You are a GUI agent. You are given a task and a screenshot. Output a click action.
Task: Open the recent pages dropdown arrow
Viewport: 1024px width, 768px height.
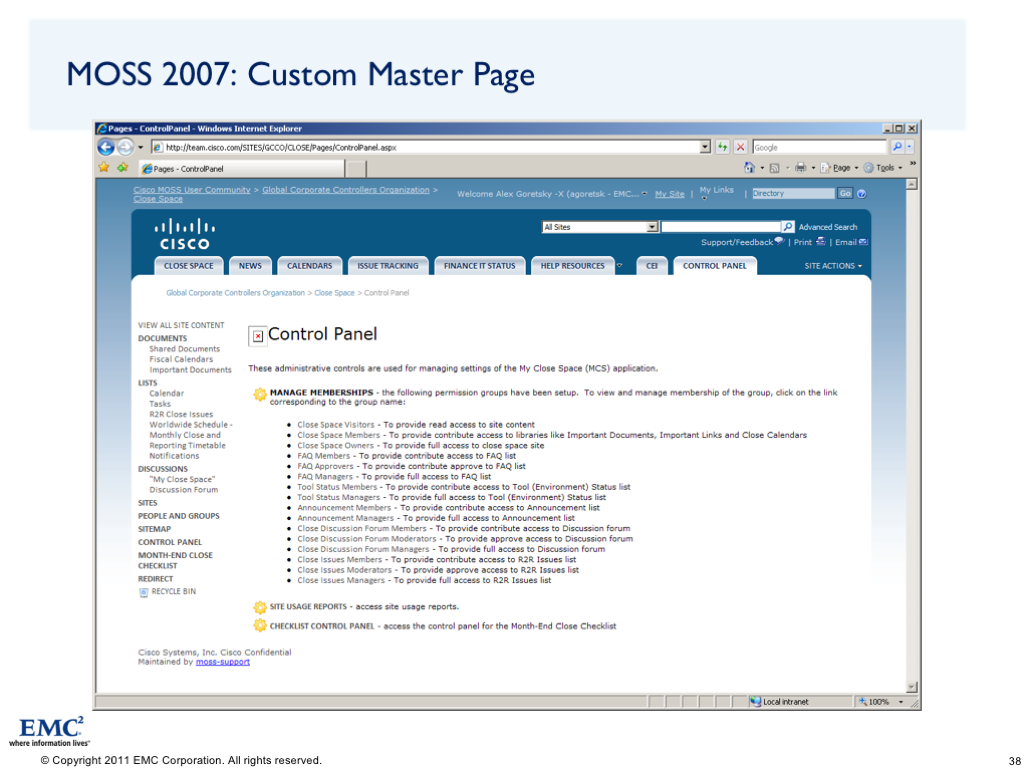[x=140, y=148]
